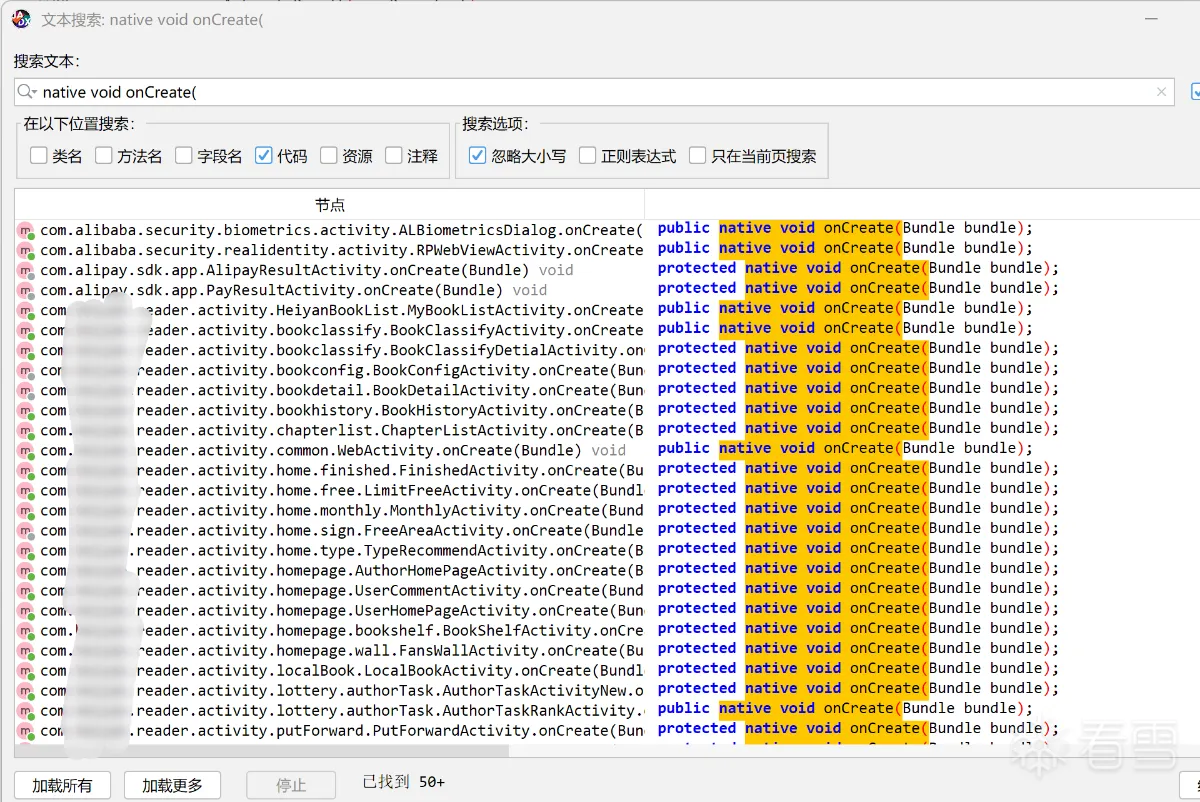Click method icon beside ALBiometricsDialog.onCreate
The image size is (1200, 802).
click(x=25, y=231)
